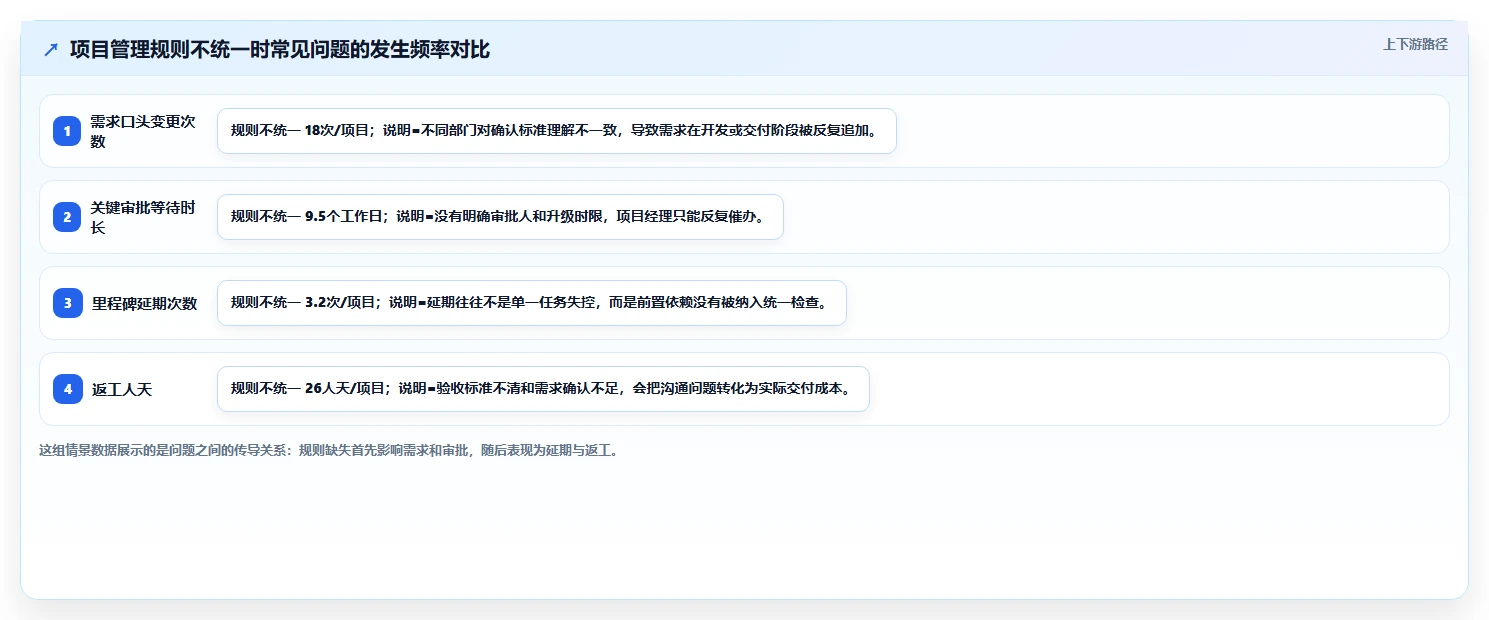The image size is (1489, 620).
Task: Click the 返工人天 label
Action: click(x=122, y=389)
